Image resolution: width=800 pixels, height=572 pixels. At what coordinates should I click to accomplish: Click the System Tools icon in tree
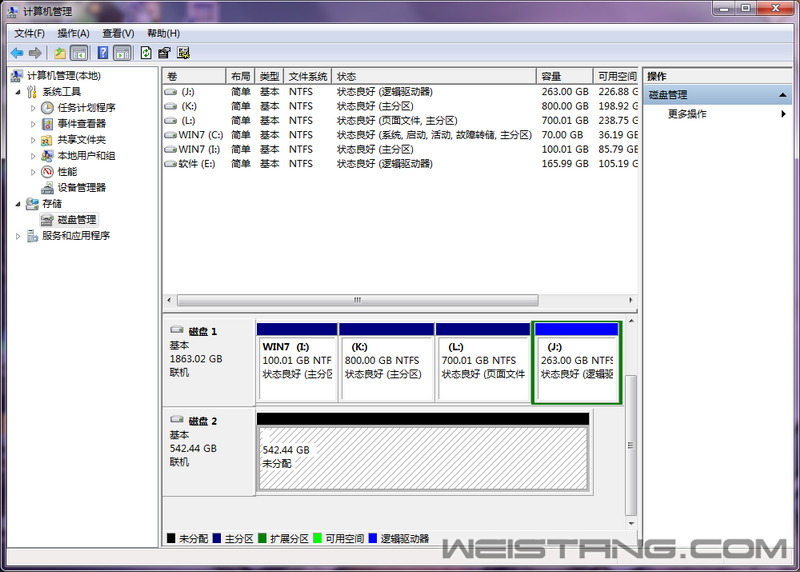[x=32, y=92]
